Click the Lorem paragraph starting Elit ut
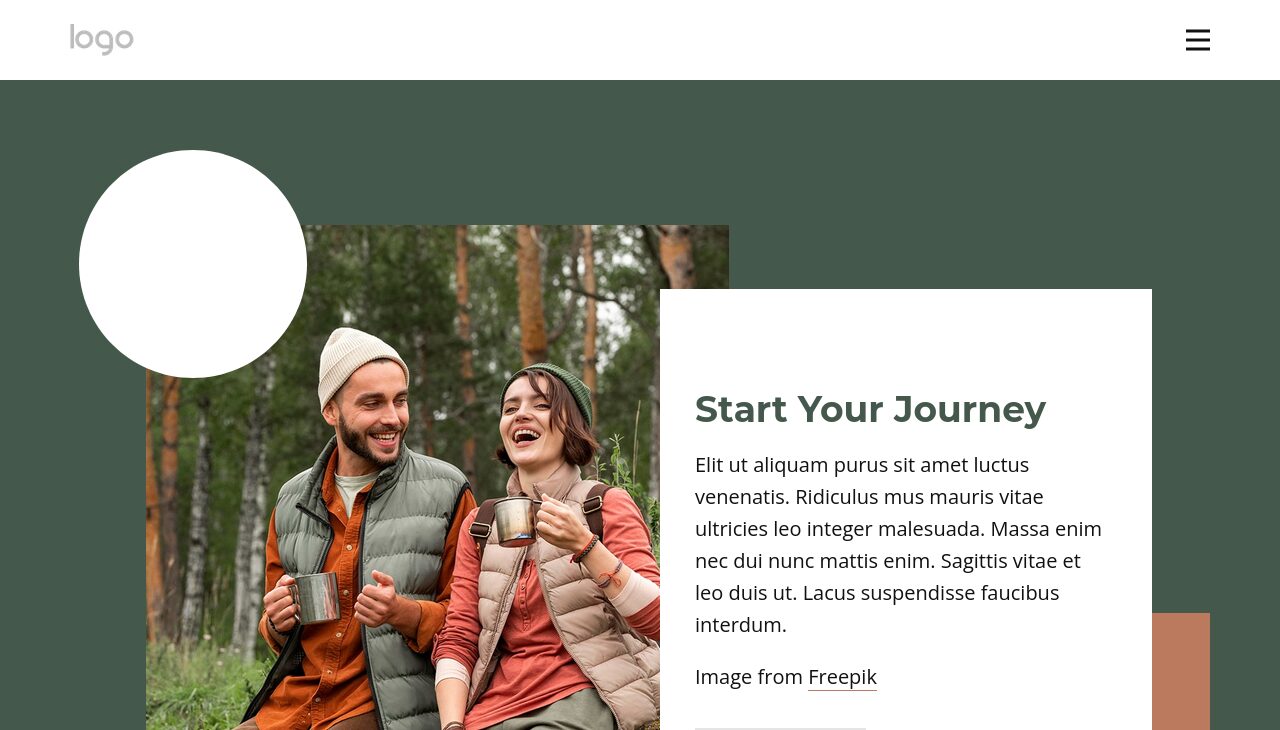The width and height of the screenshot is (1280, 730). tap(900, 545)
